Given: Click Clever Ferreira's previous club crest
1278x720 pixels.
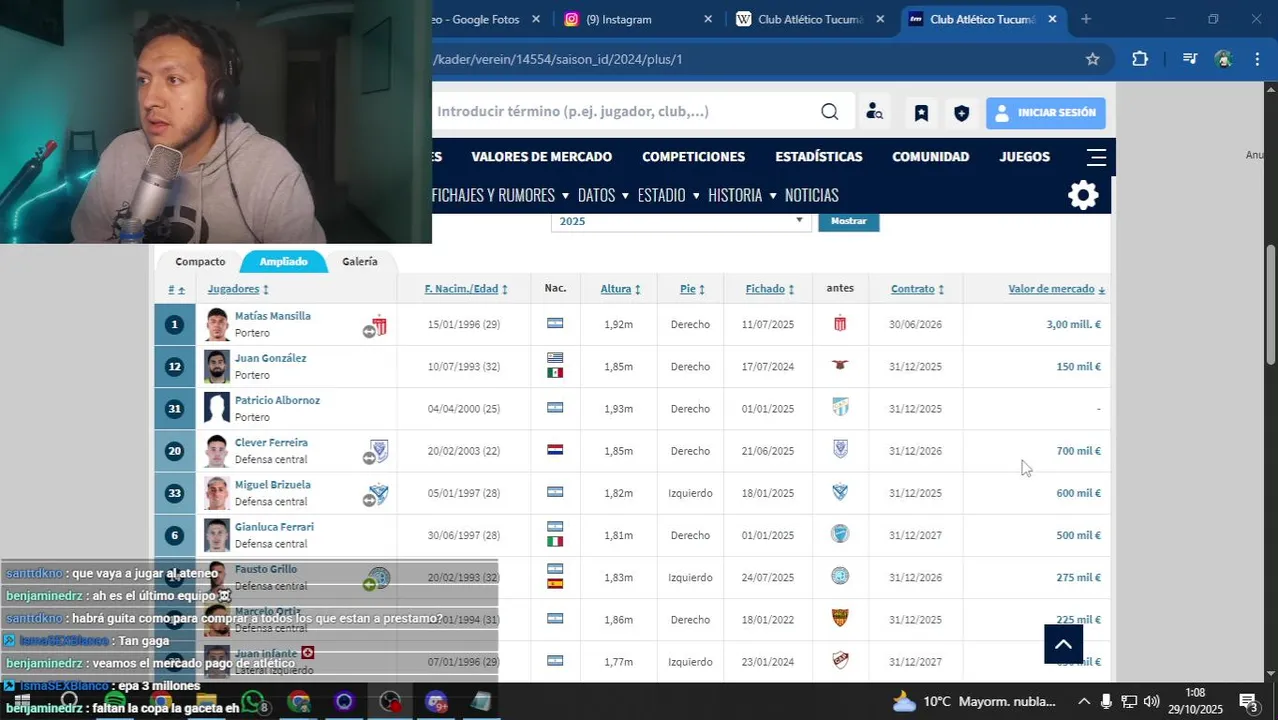Looking at the screenshot, I should 840,450.
